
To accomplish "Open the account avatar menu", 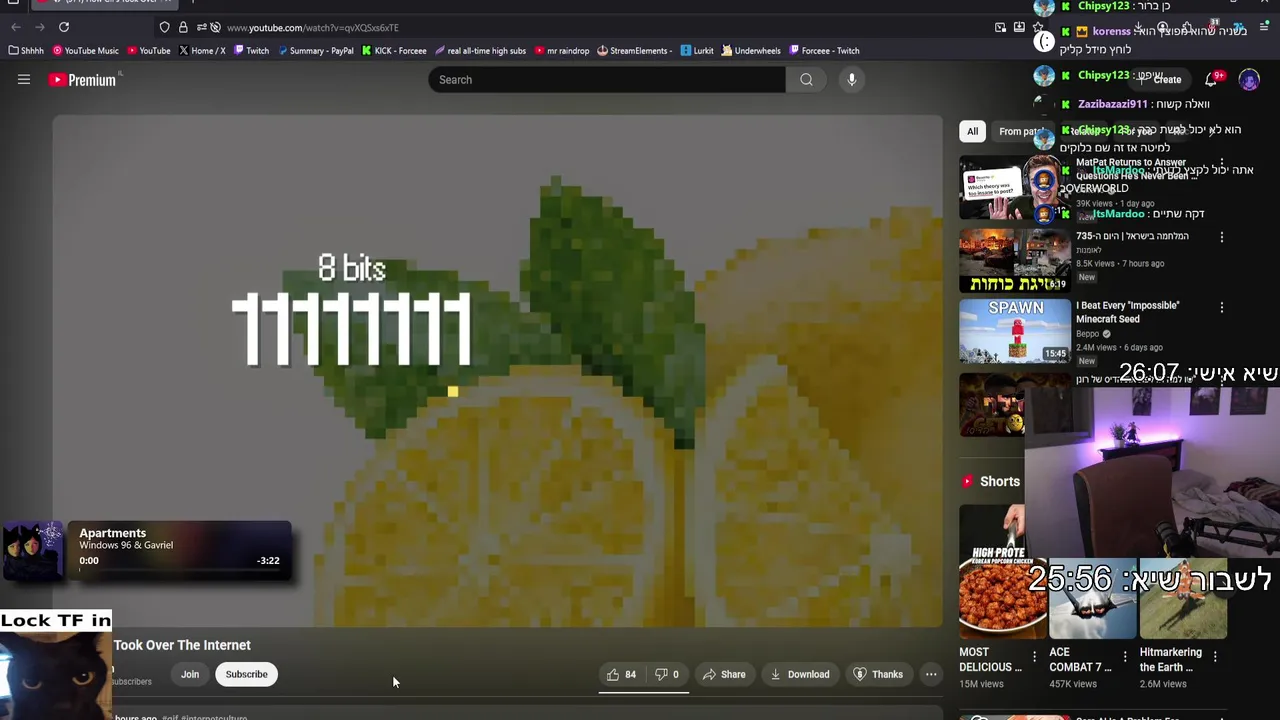I will [1249, 79].
